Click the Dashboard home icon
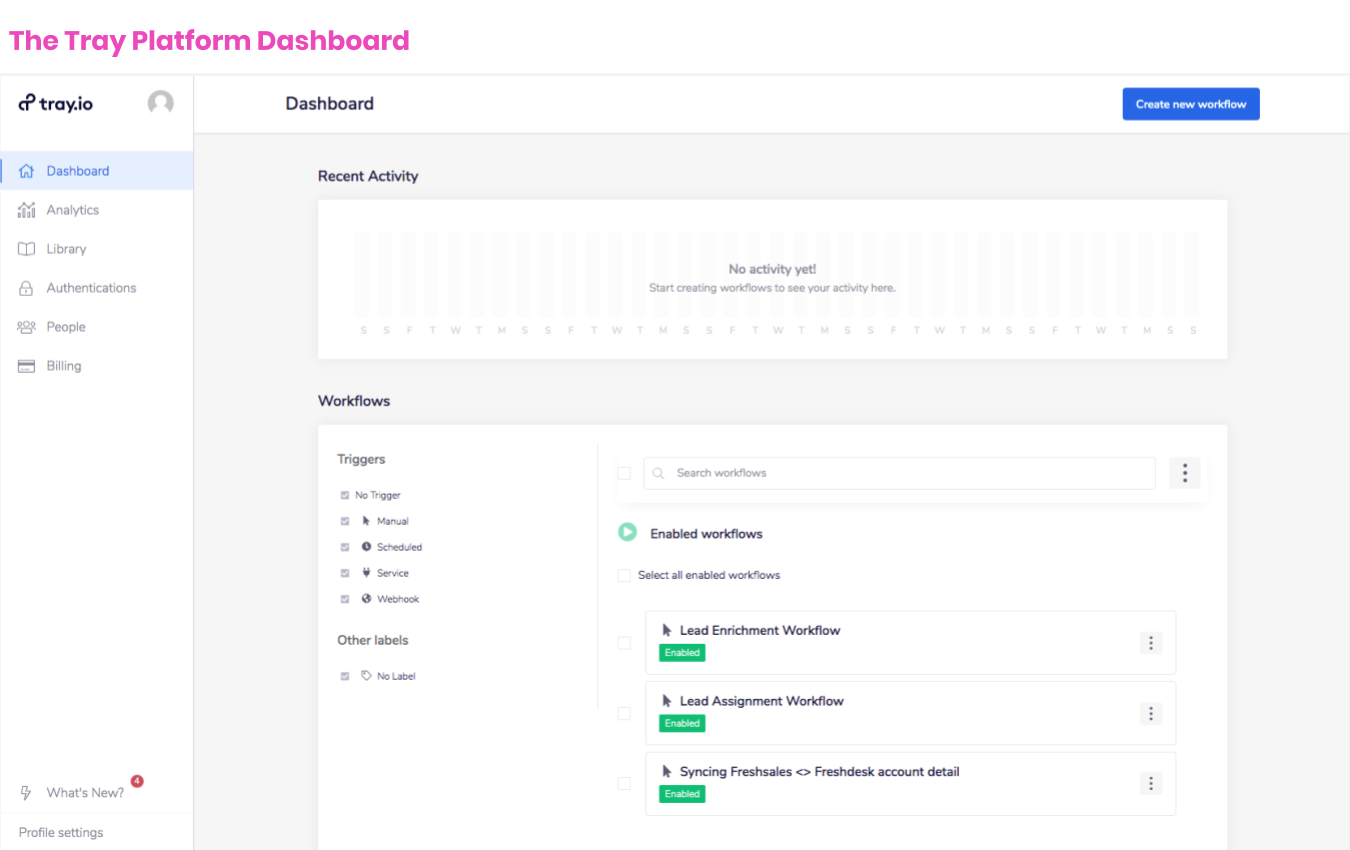The width and height of the screenshot is (1350, 850). coord(27,171)
